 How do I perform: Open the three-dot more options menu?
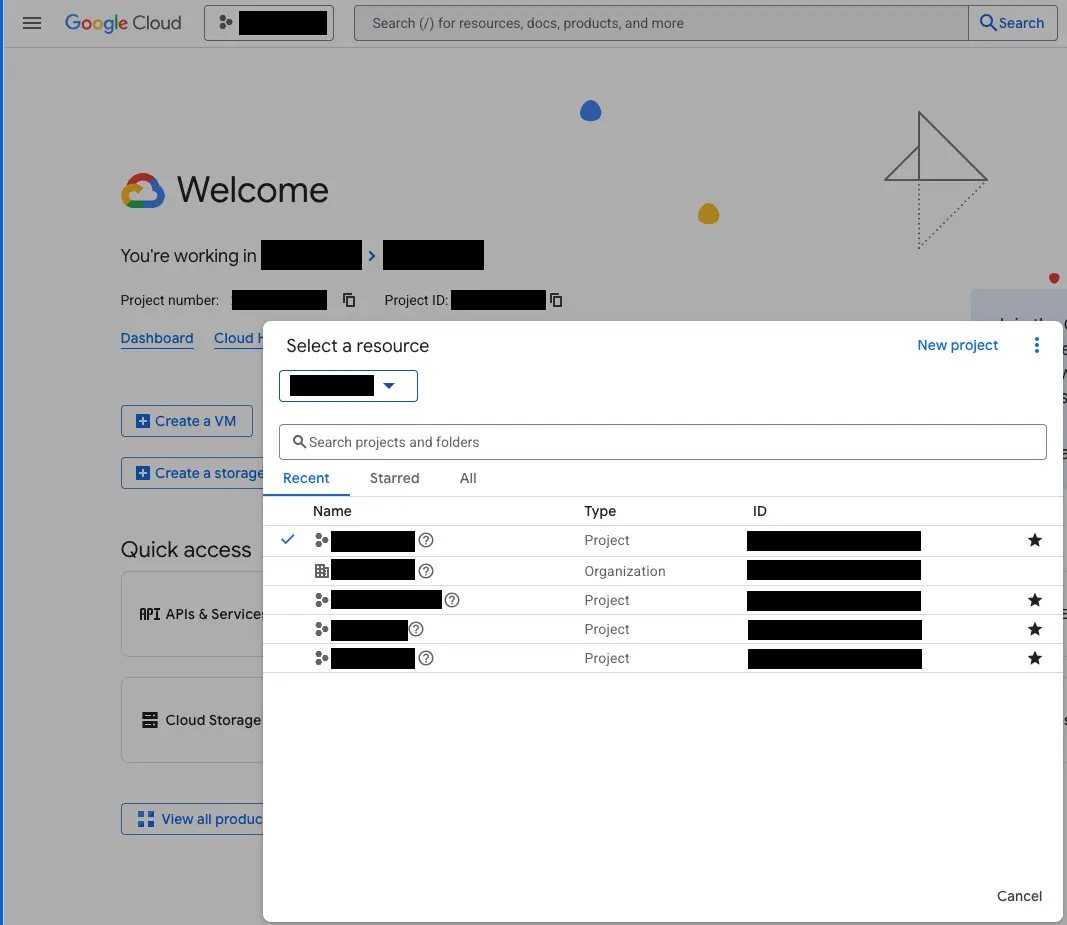(1036, 345)
